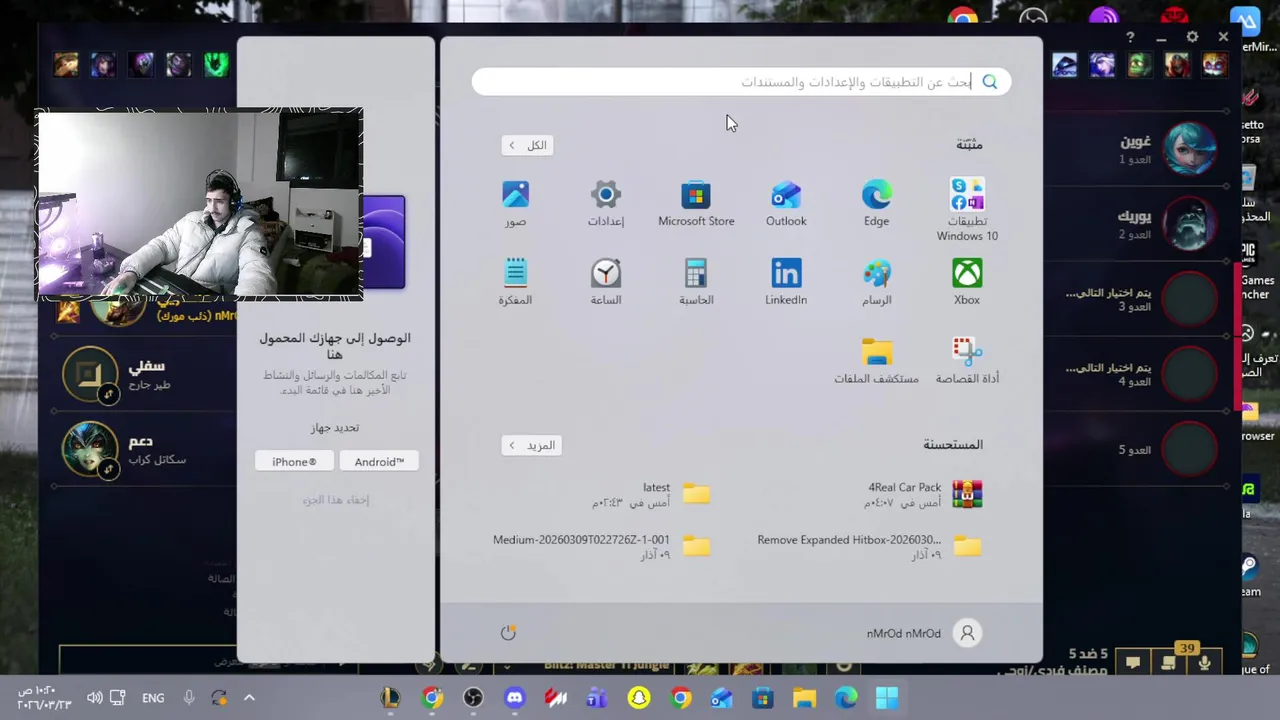Screen dimensions: 1280x720
Task: Open the صور (Photos) pinned app
Action: tap(515, 203)
